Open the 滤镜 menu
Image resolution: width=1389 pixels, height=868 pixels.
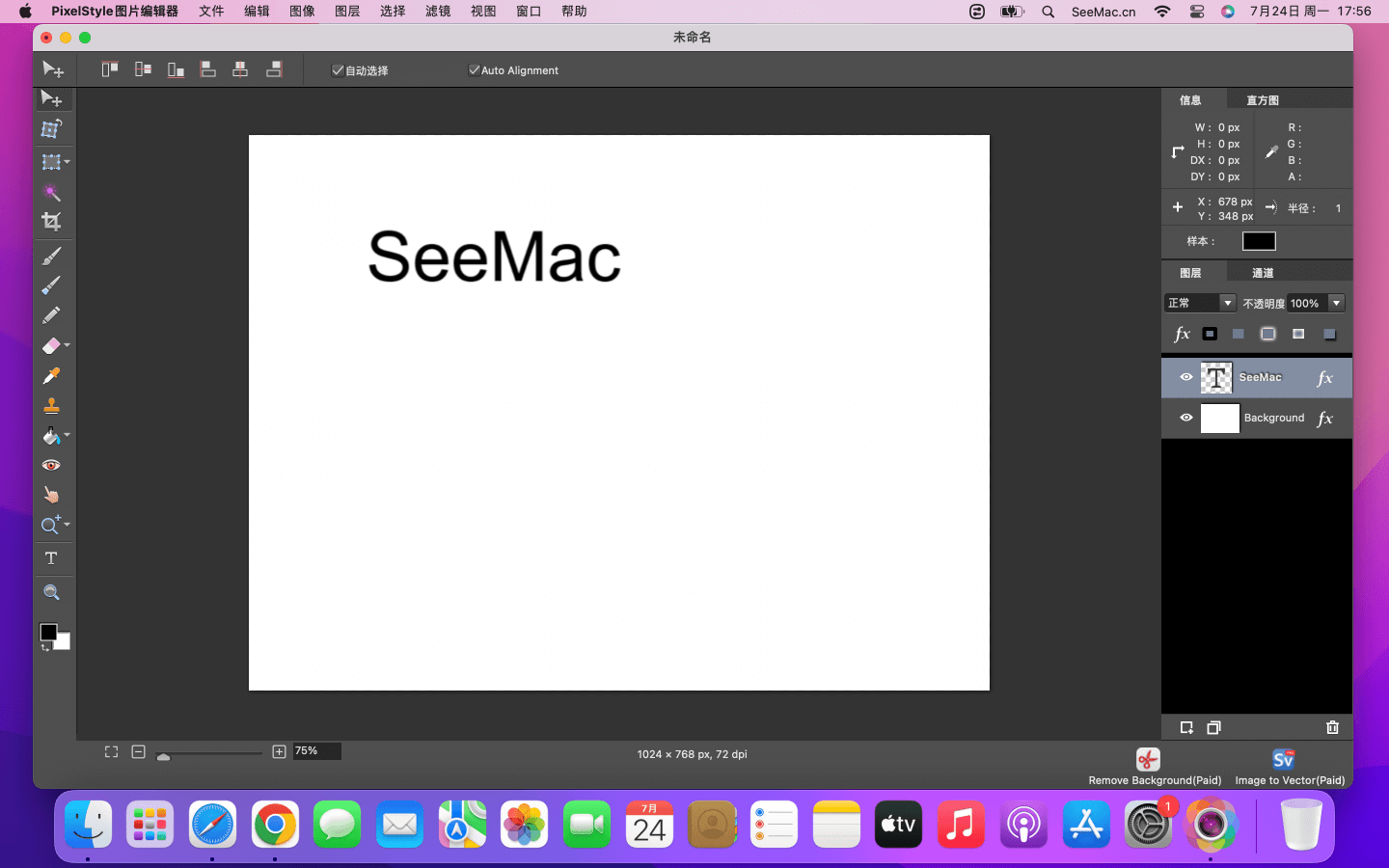[438, 12]
